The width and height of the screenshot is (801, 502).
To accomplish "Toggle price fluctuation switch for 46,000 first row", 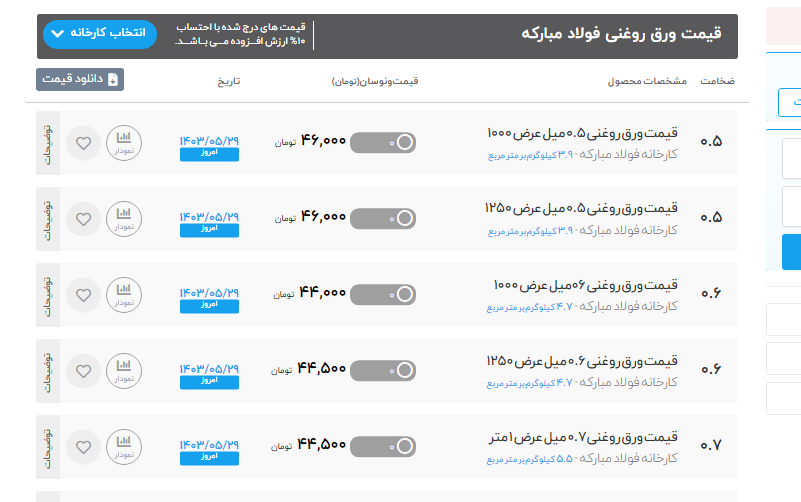I will (383, 142).
